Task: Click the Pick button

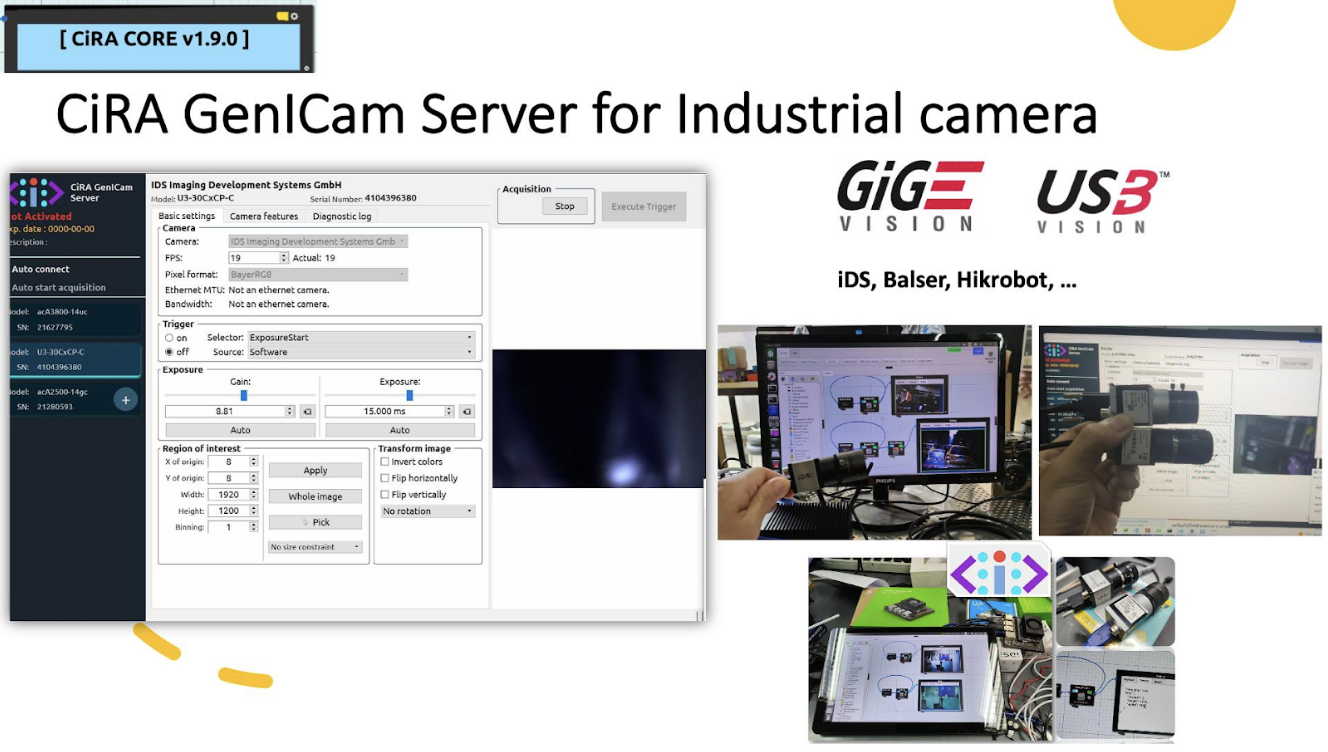Action: point(315,522)
